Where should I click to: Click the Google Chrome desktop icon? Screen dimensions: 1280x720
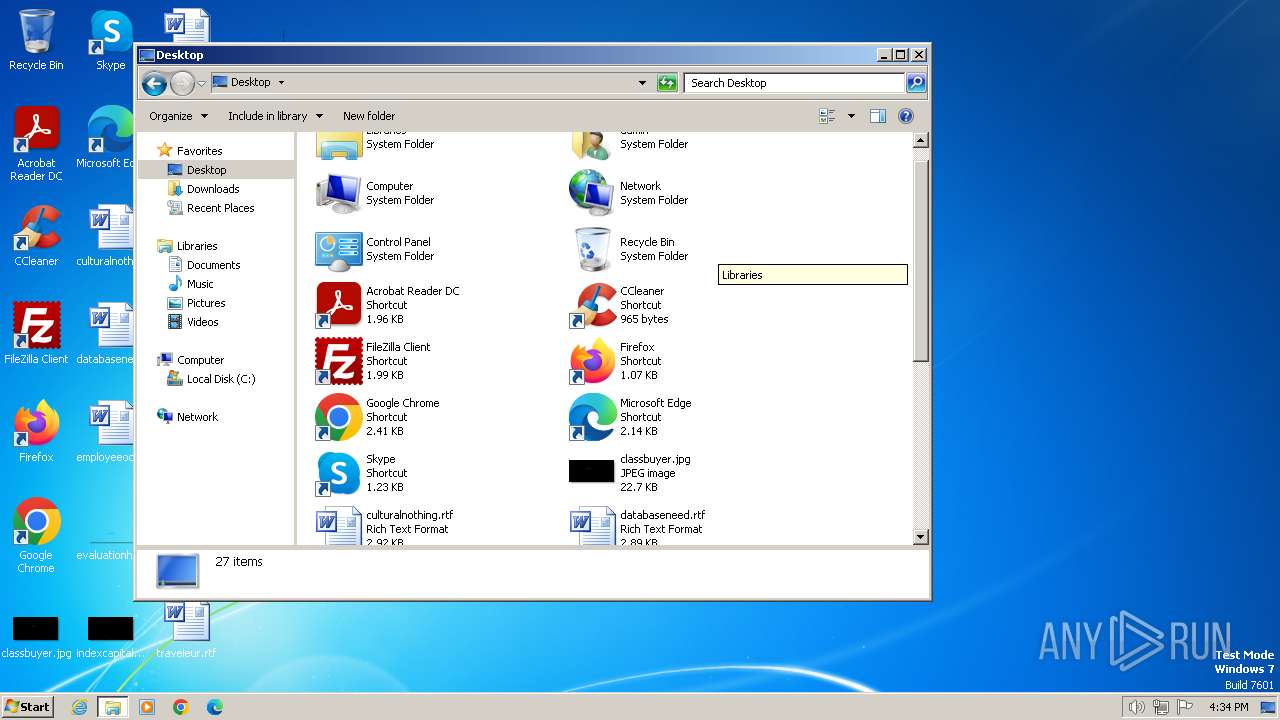tap(36, 535)
